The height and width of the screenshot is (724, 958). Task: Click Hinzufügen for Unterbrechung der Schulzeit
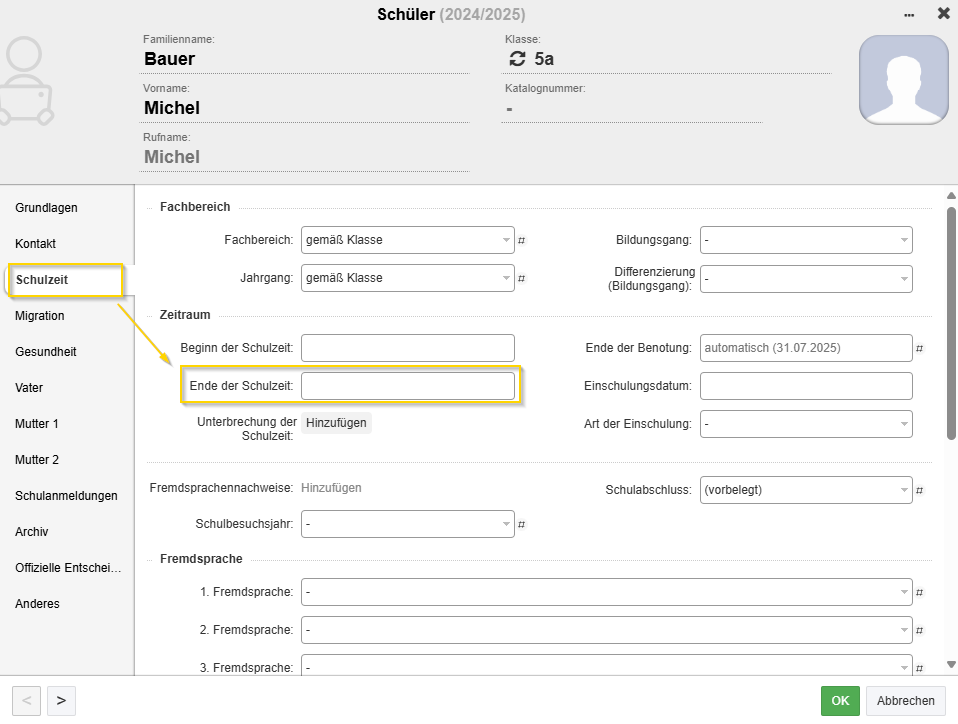pyautogui.click(x=336, y=423)
